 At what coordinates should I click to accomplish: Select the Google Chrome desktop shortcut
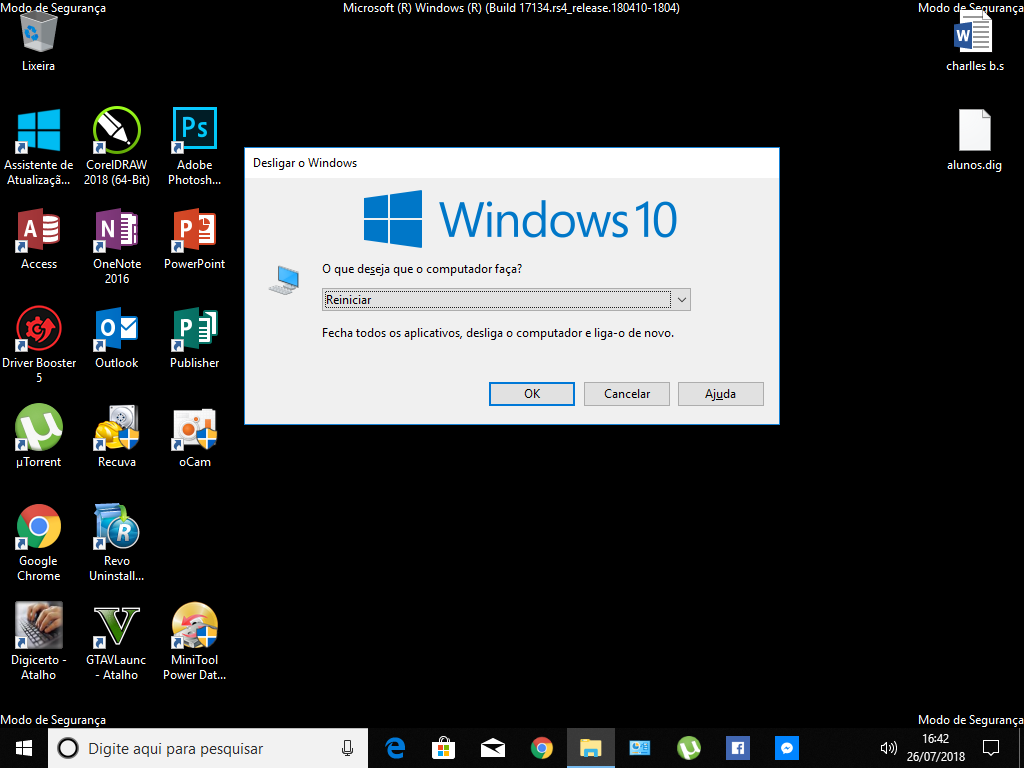(39, 543)
